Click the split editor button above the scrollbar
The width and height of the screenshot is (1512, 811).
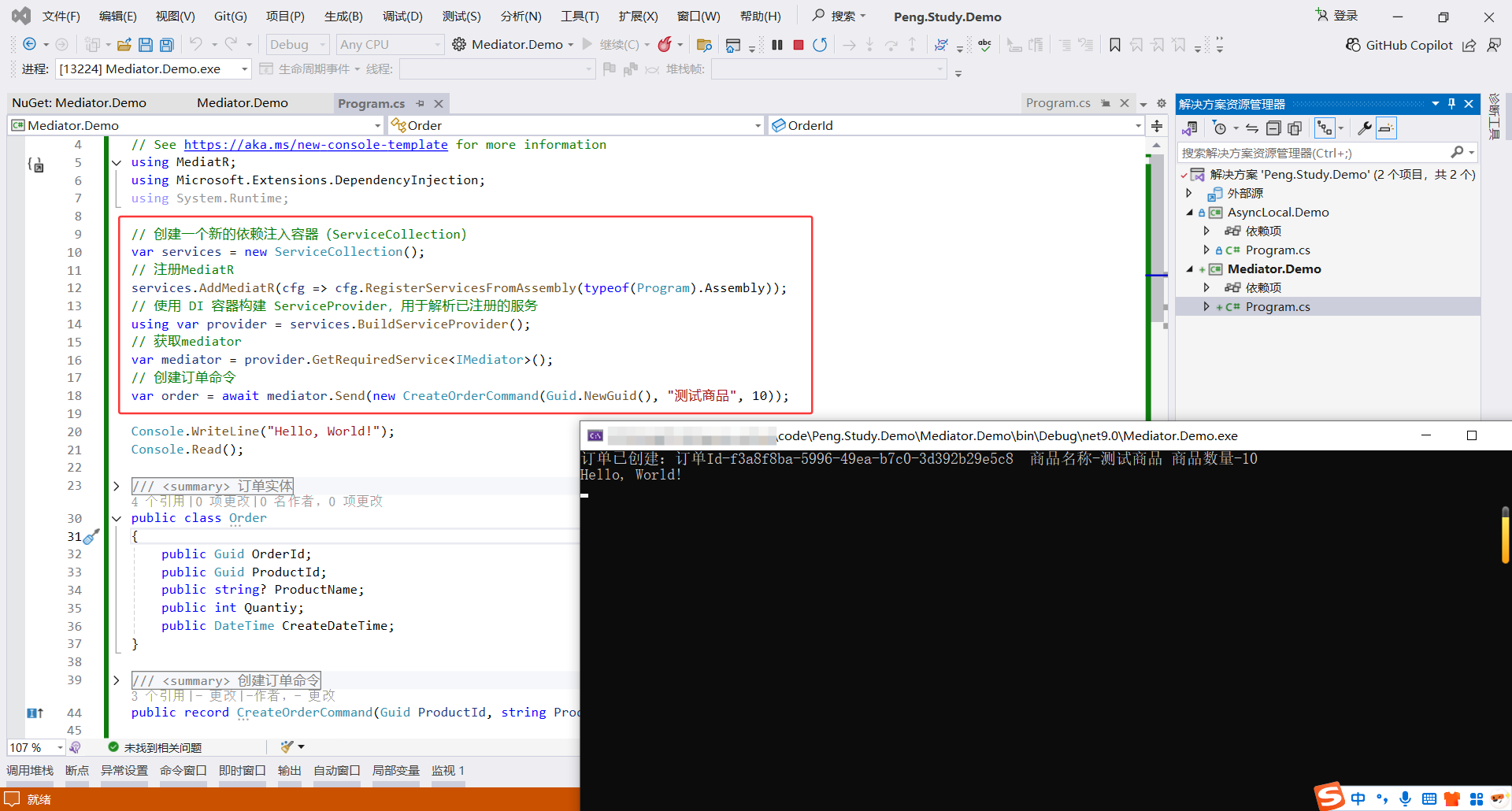point(1157,126)
